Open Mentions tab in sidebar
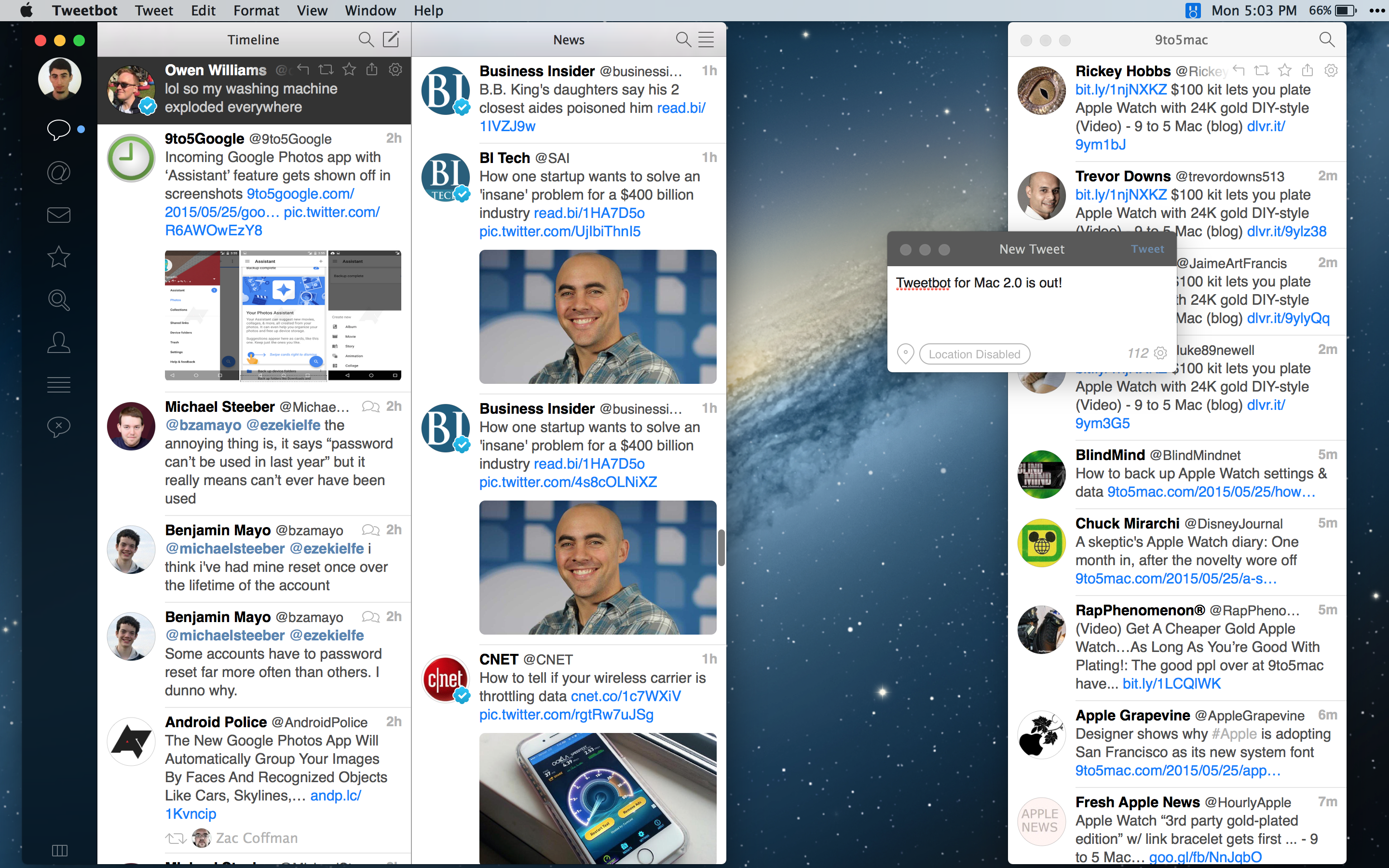 (58, 172)
